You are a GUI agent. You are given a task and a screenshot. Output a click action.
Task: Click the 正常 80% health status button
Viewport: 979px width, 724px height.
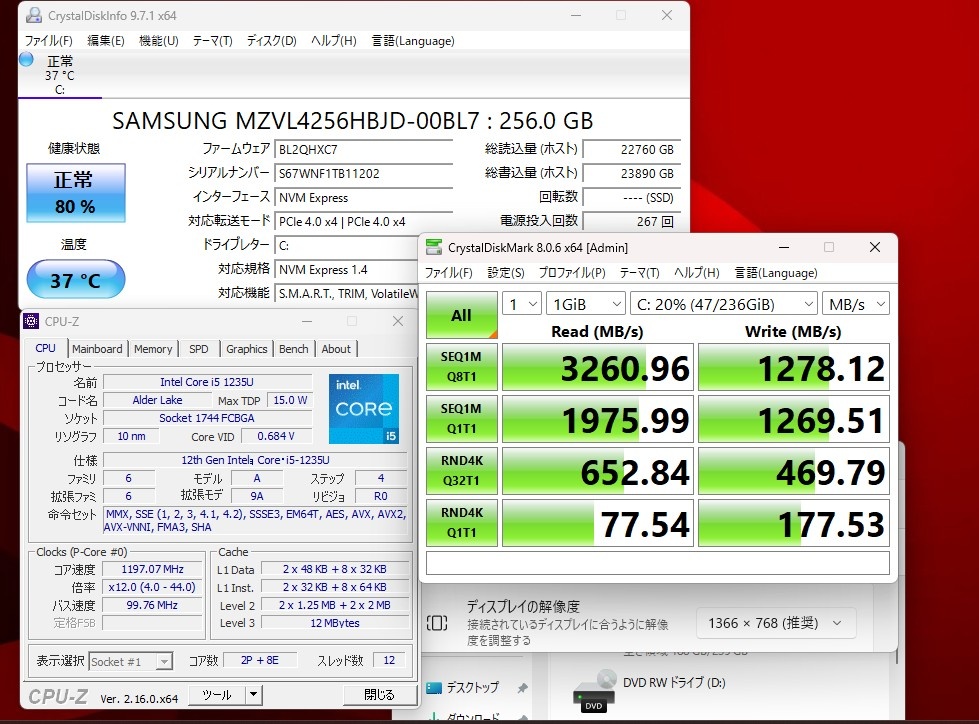pyautogui.click(x=76, y=193)
